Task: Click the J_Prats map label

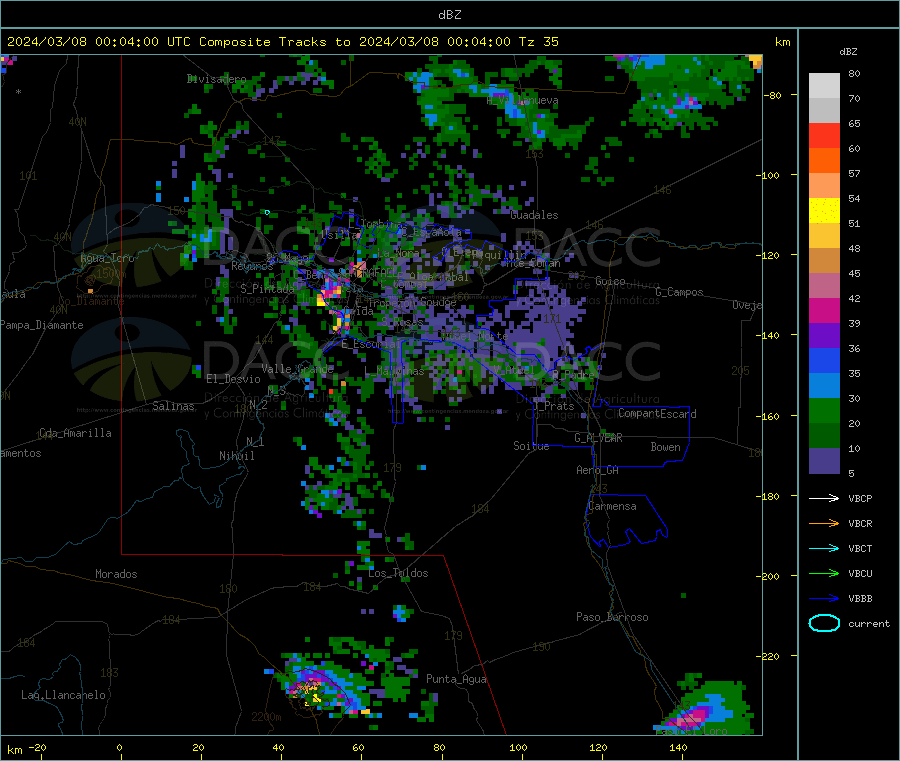Action: [x=556, y=406]
